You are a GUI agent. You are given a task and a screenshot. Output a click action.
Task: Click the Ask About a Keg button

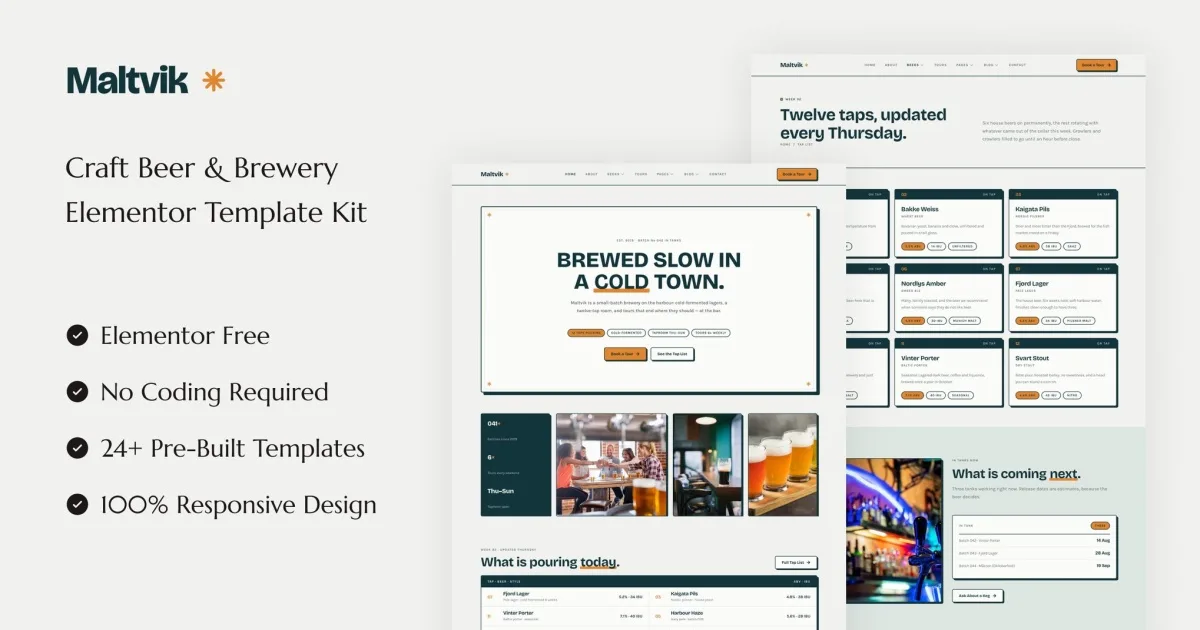[x=977, y=596]
